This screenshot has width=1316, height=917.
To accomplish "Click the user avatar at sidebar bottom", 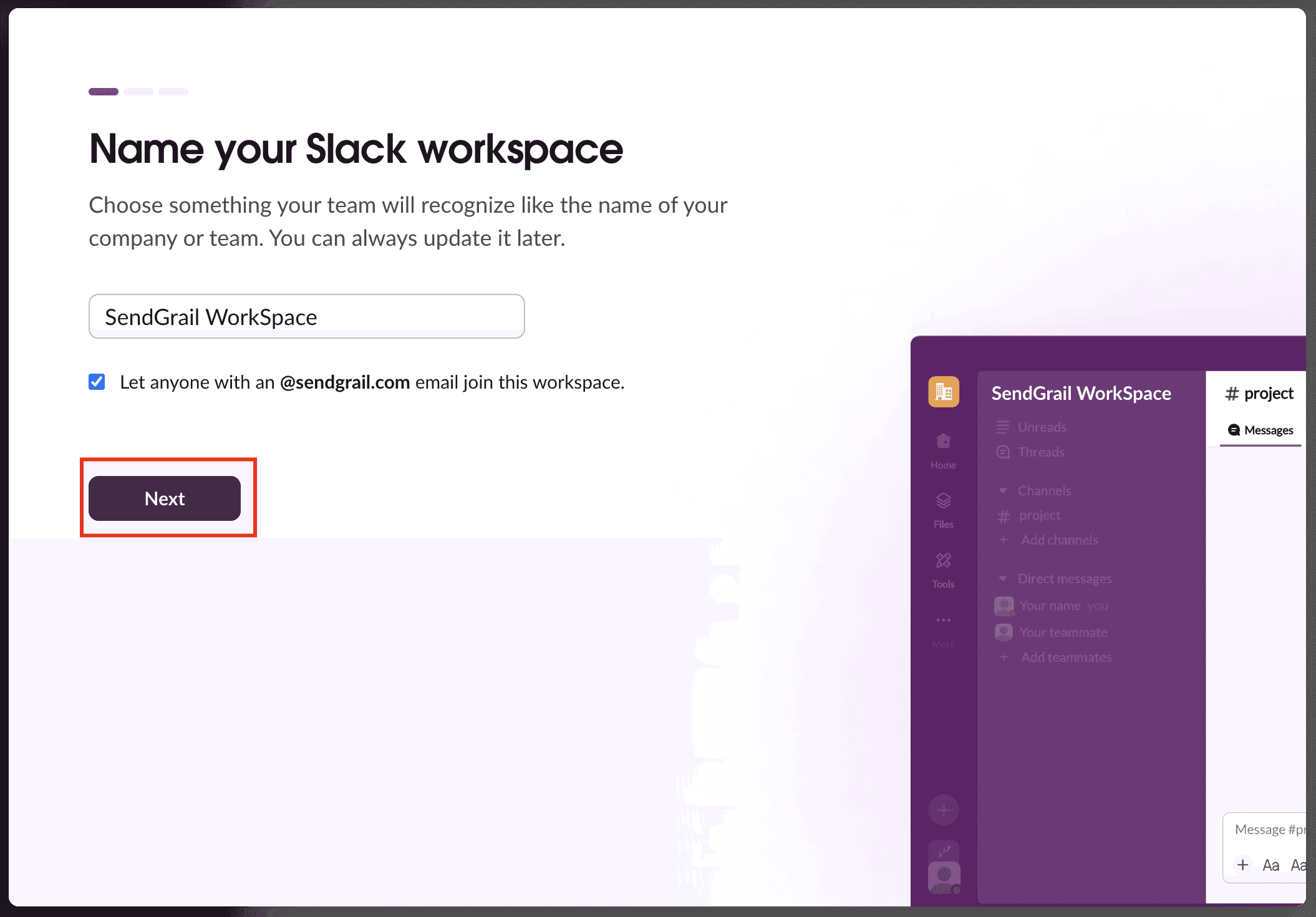I will tap(944, 878).
